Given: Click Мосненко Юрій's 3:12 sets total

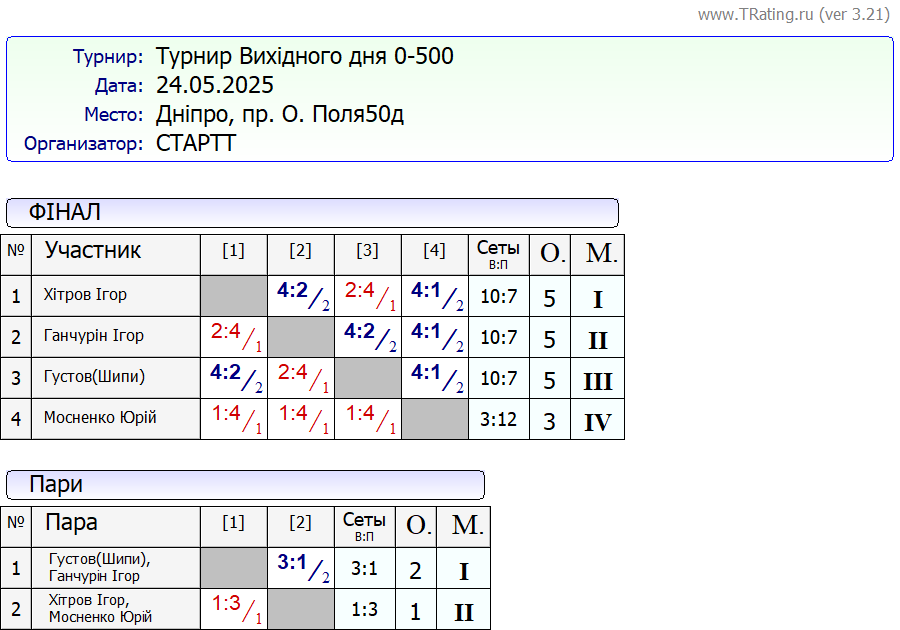Looking at the screenshot, I should point(498,419).
